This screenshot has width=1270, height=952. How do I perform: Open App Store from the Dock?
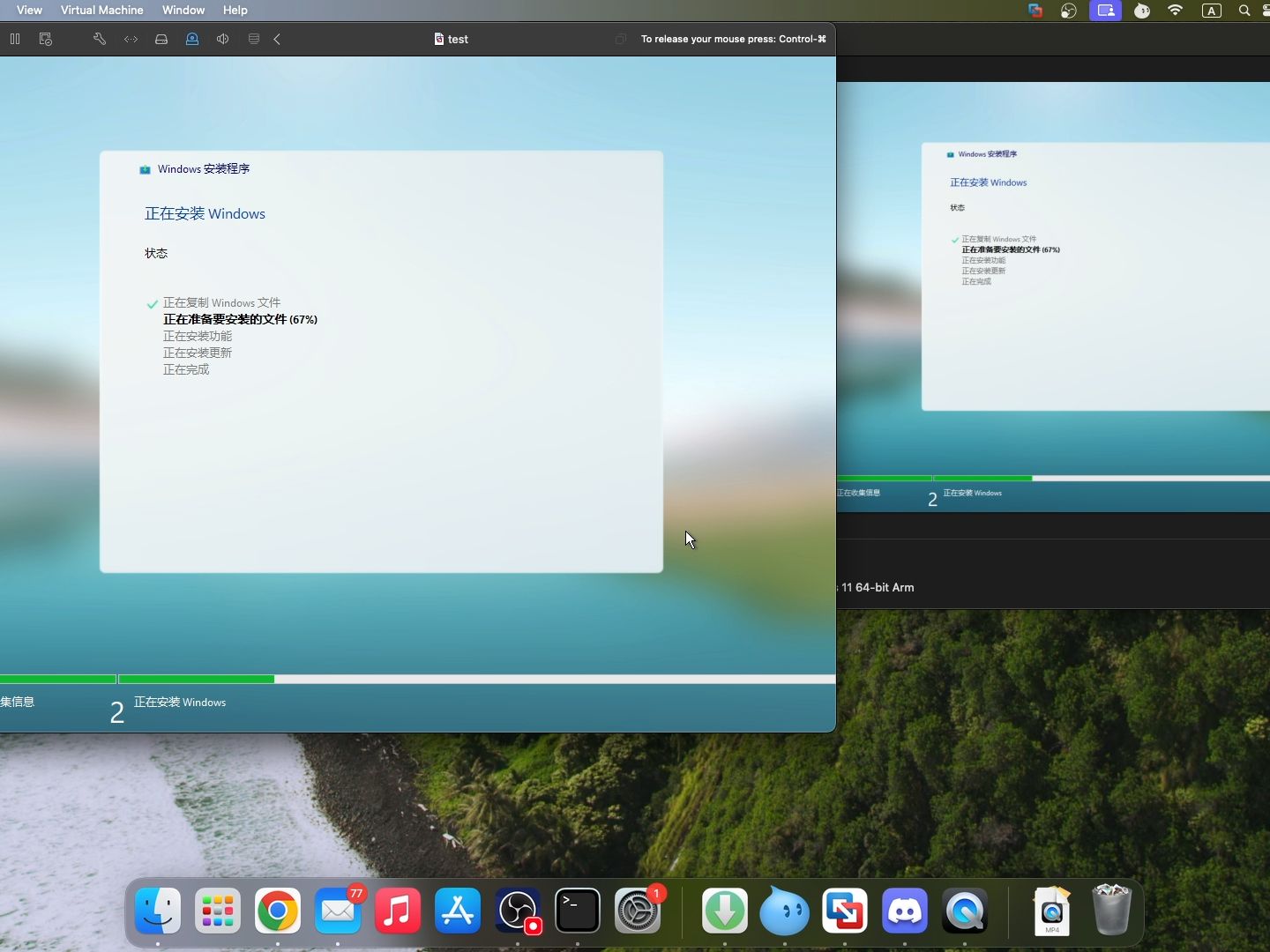[x=458, y=911]
